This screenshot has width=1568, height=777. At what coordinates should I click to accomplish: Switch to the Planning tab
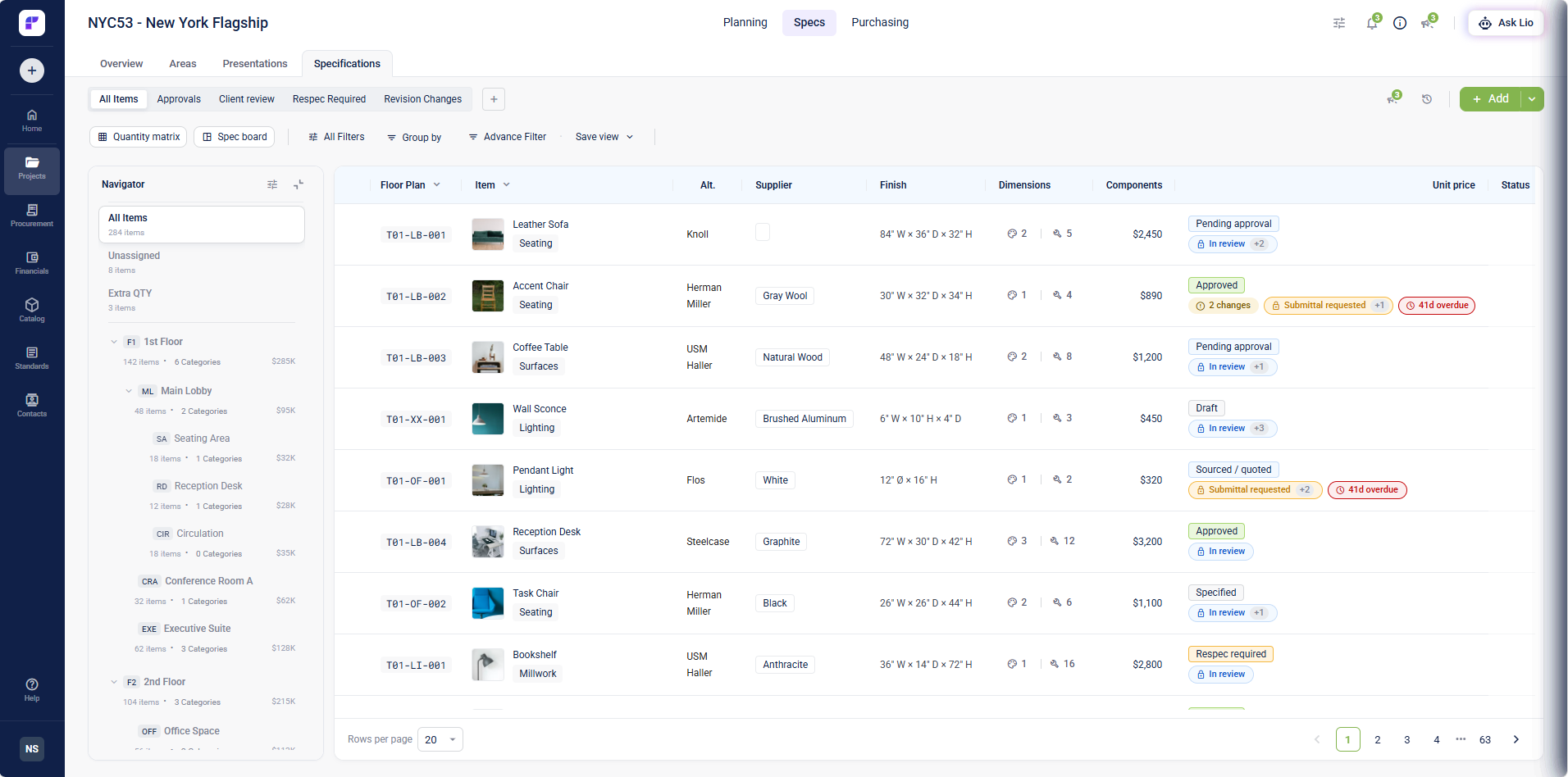[745, 23]
